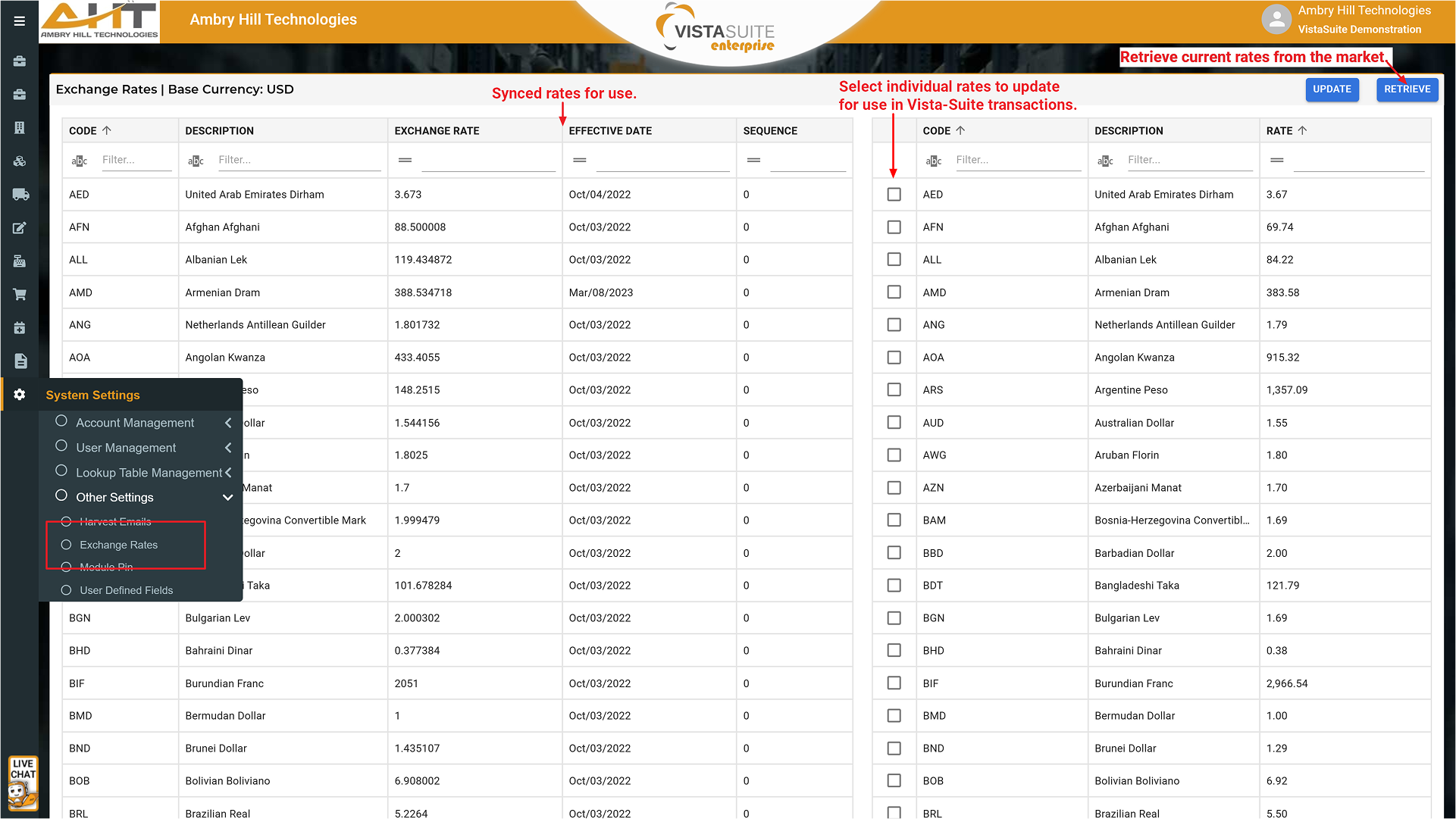Click the stacked cubes inventory icon
This screenshot has width=1456, height=819.
click(x=20, y=161)
